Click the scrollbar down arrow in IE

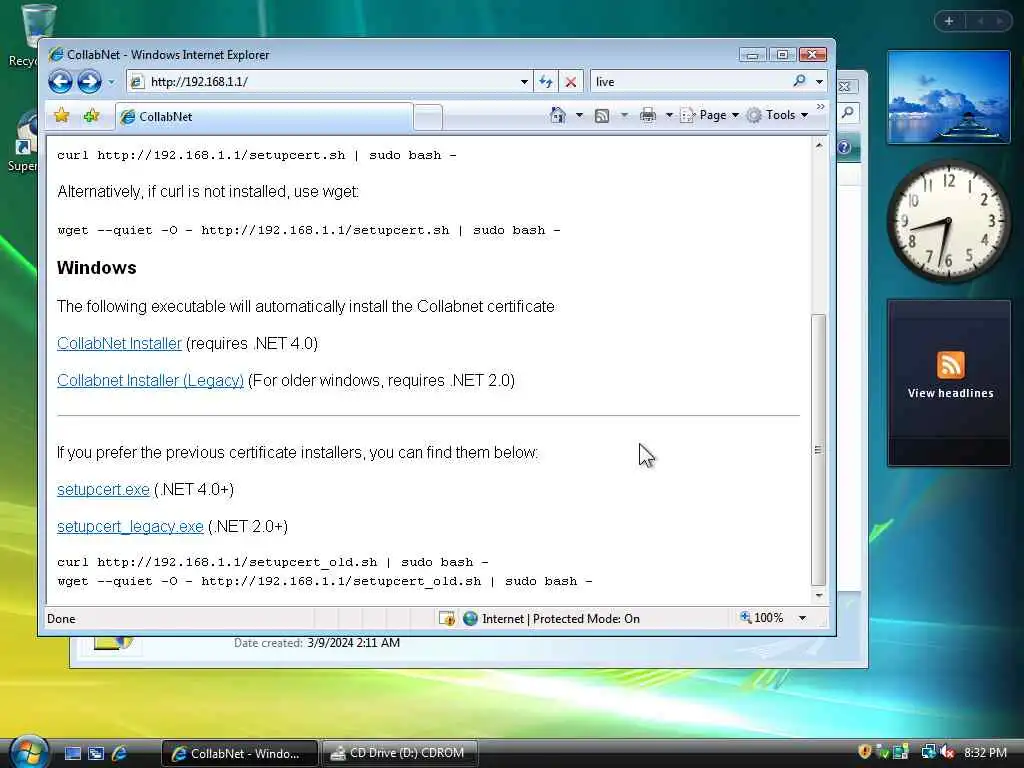818,596
